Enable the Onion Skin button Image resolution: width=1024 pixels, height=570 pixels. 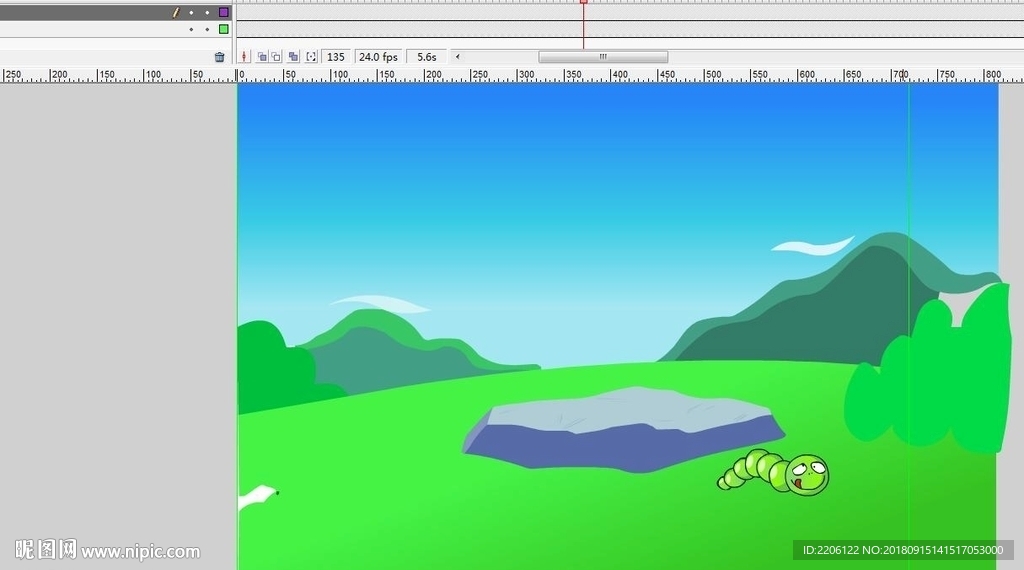tap(262, 57)
